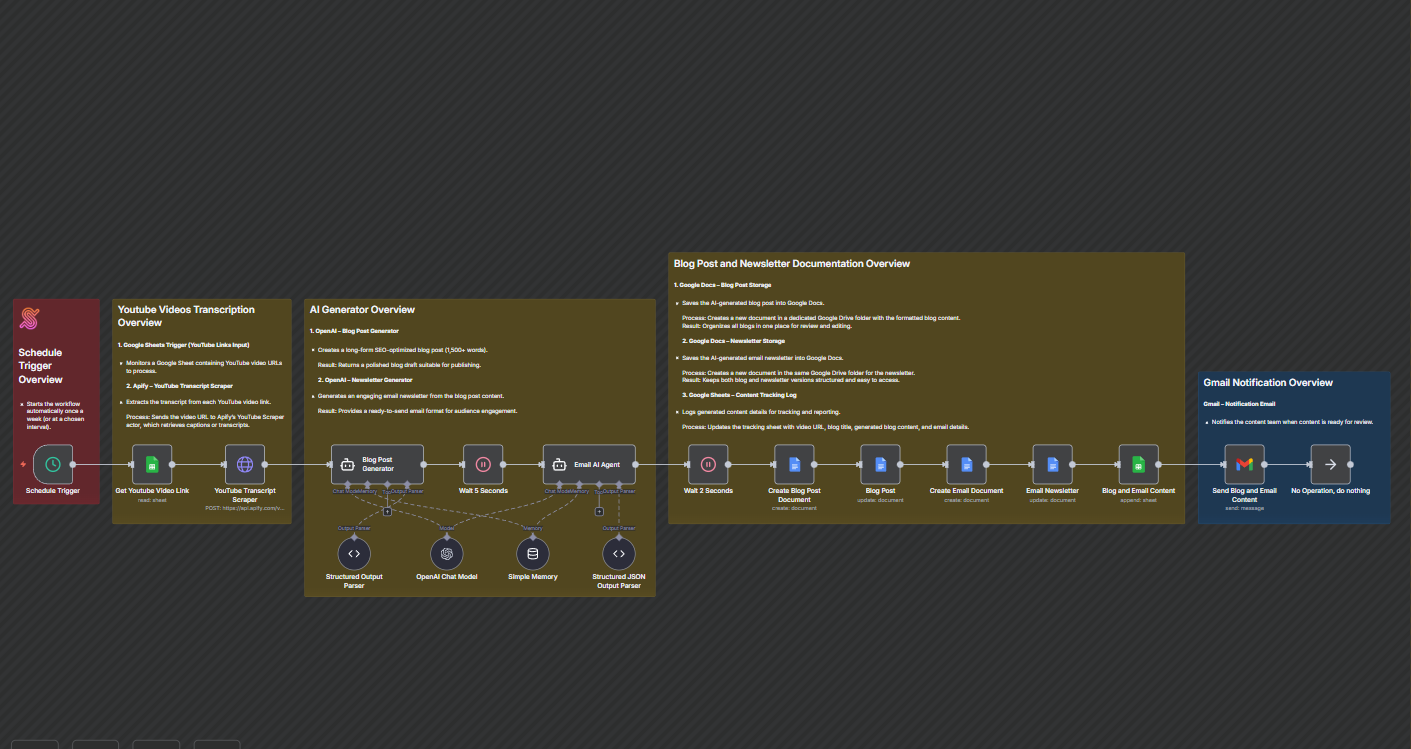Select the Email Newsletter node
The width and height of the screenshot is (1411, 749).
click(1051, 464)
